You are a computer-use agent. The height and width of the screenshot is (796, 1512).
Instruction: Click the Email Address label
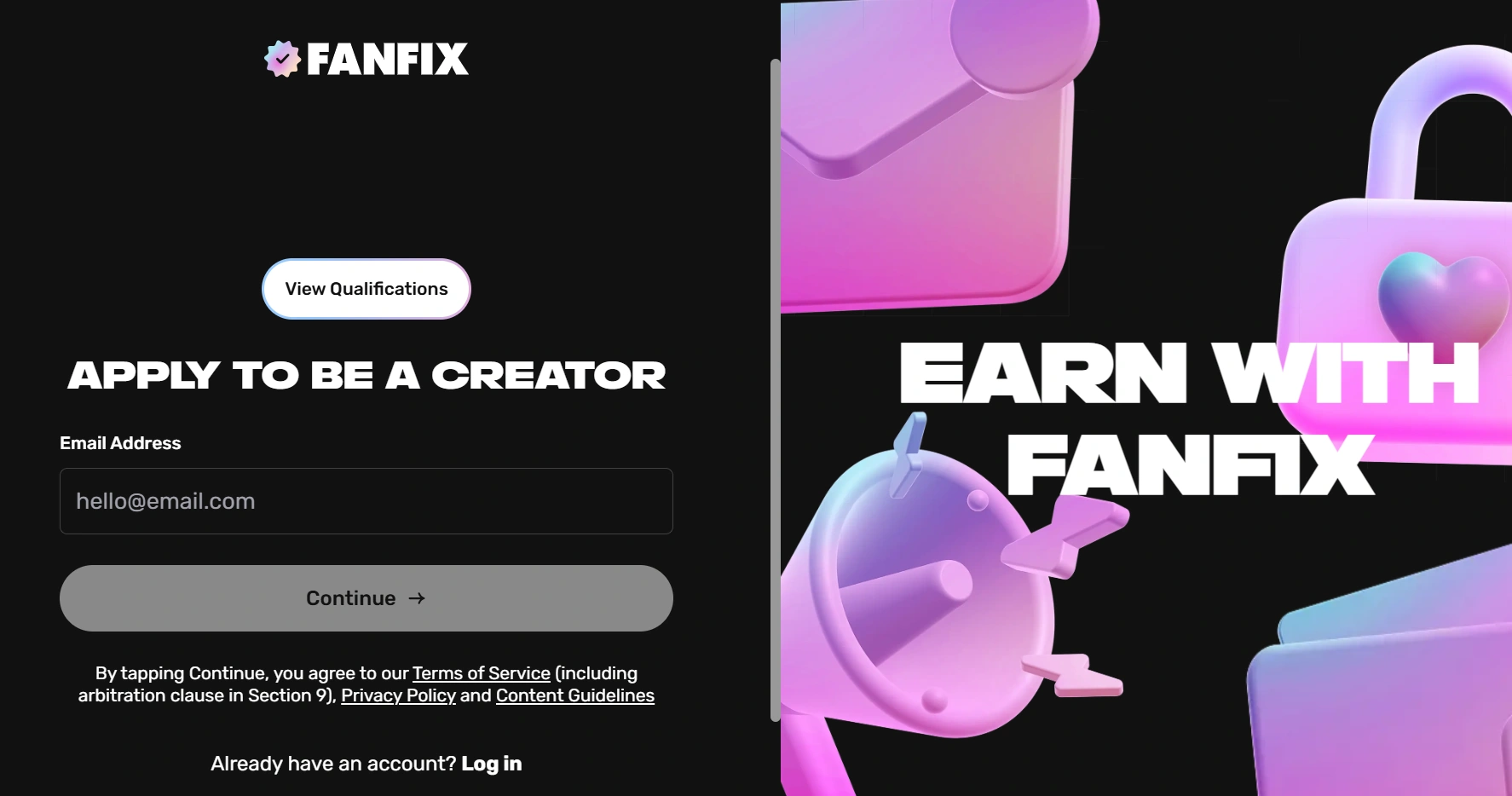(x=120, y=443)
